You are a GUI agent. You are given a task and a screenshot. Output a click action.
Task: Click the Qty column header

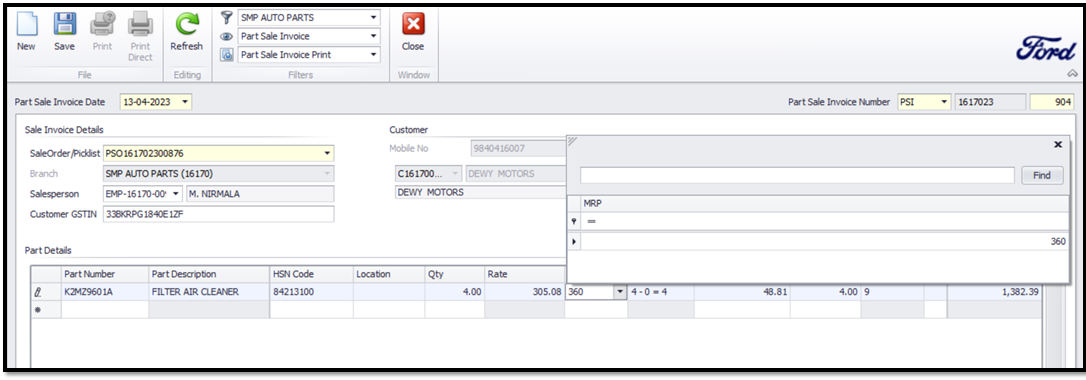point(455,274)
